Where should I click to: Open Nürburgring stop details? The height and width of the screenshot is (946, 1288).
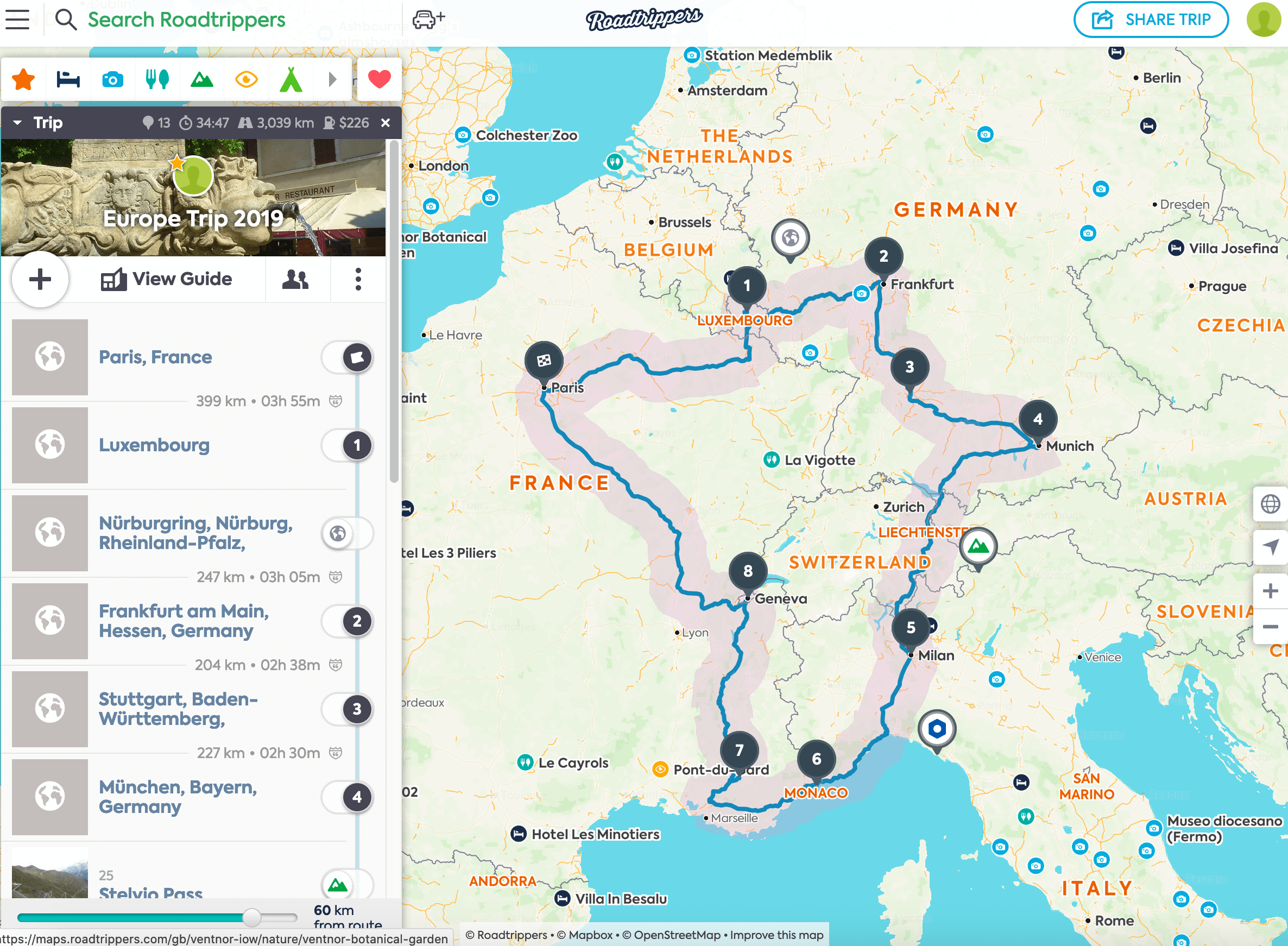click(x=196, y=533)
